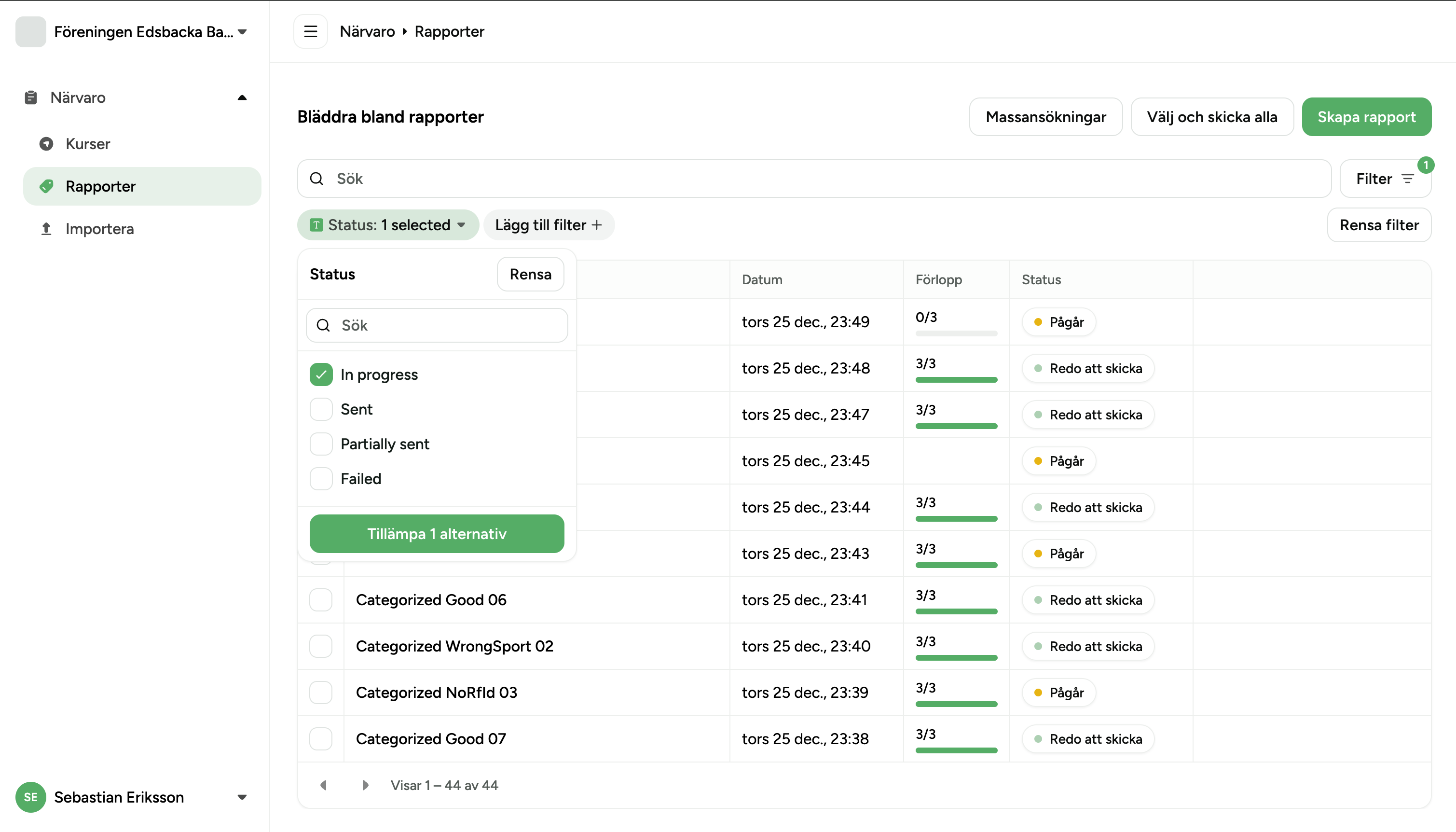This screenshot has width=1456, height=832.
Task: Select the Categorized Good 06 row checkbox
Action: point(321,600)
